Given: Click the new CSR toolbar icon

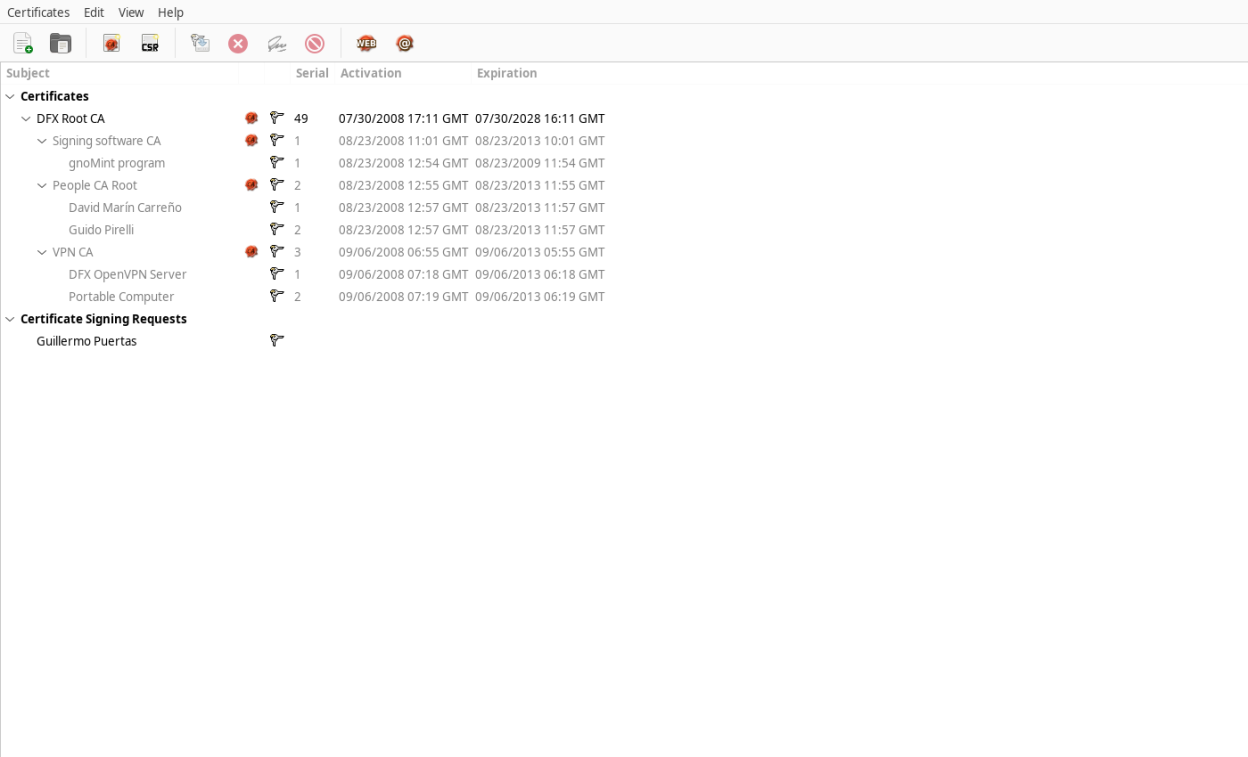Looking at the screenshot, I should pos(150,43).
